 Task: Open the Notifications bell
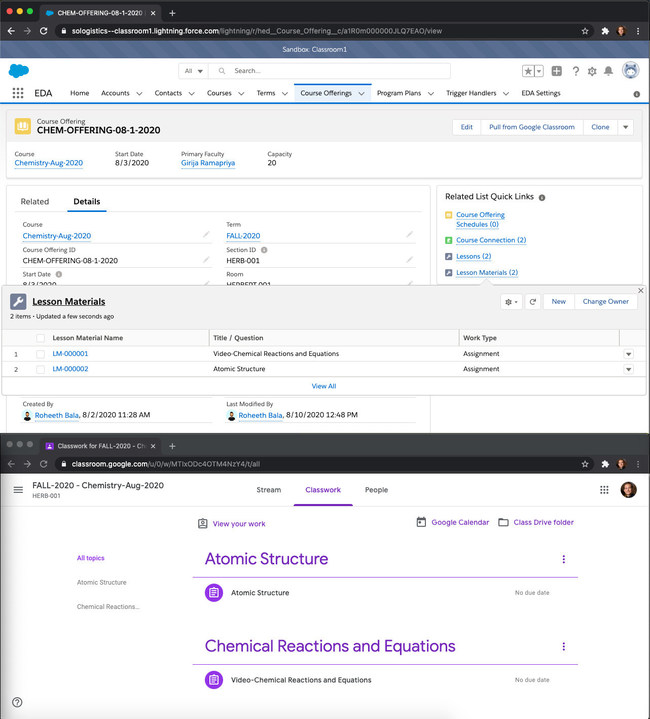tap(608, 71)
